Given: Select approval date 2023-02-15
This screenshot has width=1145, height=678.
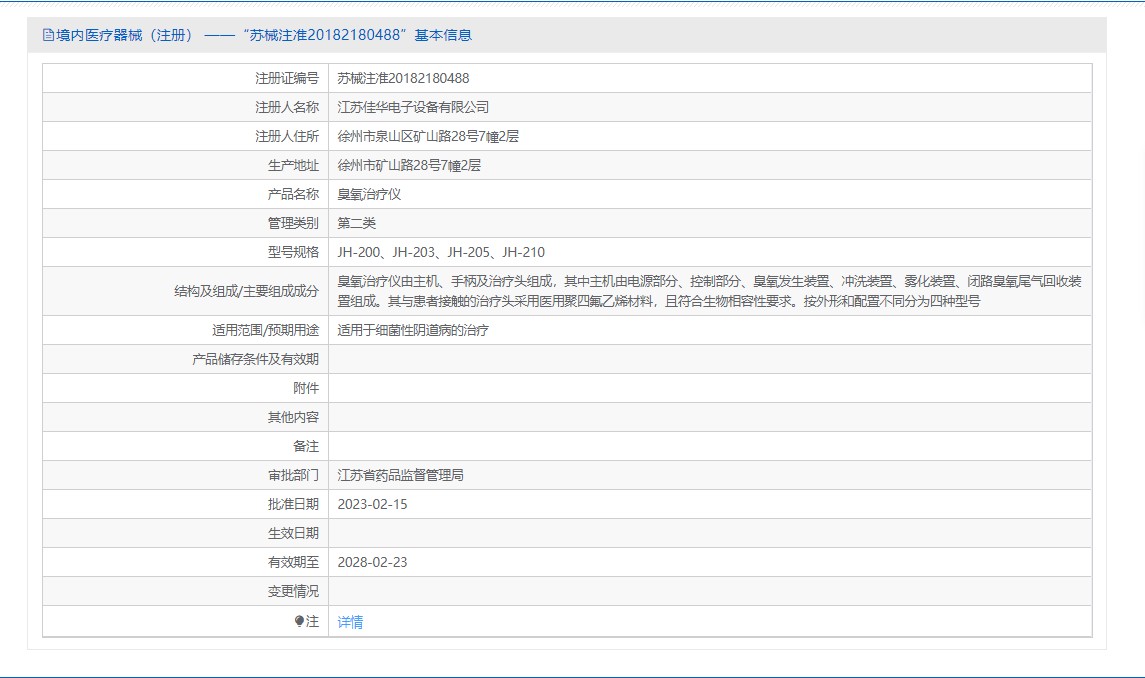Looking at the screenshot, I should 372,504.
